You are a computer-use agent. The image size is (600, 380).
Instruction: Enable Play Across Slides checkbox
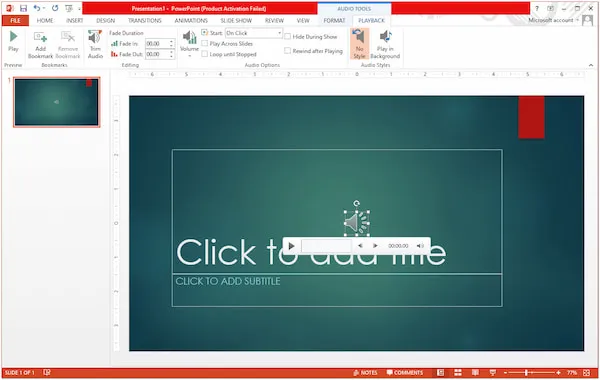click(x=205, y=44)
